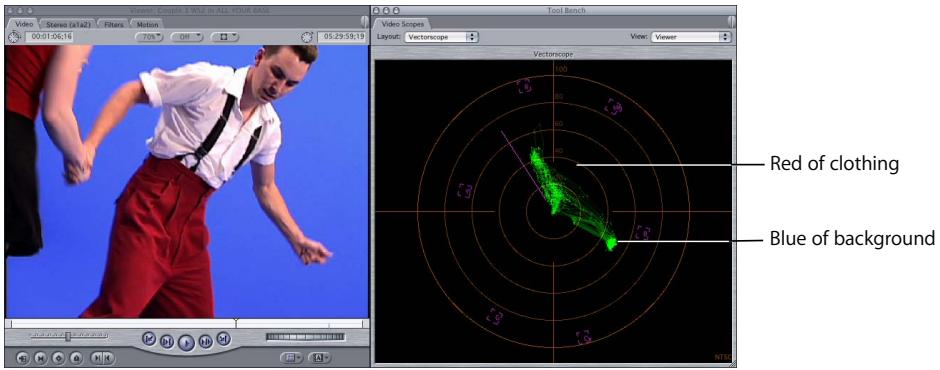Open the 70% zoom pop-up menu
This screenshot has height=370, width=940.
(x=150, y=37)
